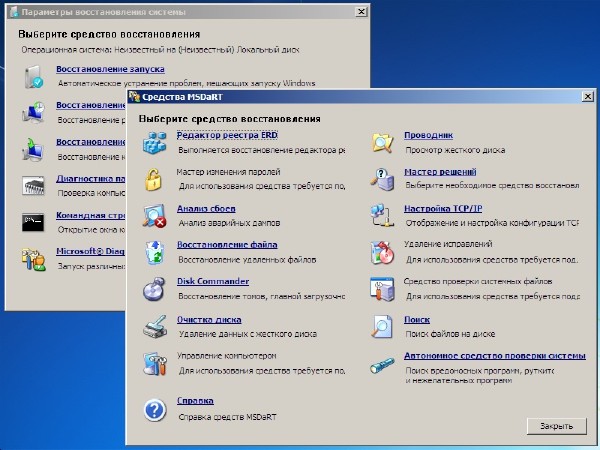The height and width of the screenshot is (450, 600).
Task: Click the Disk Commander icon
Action: point(154,289)
